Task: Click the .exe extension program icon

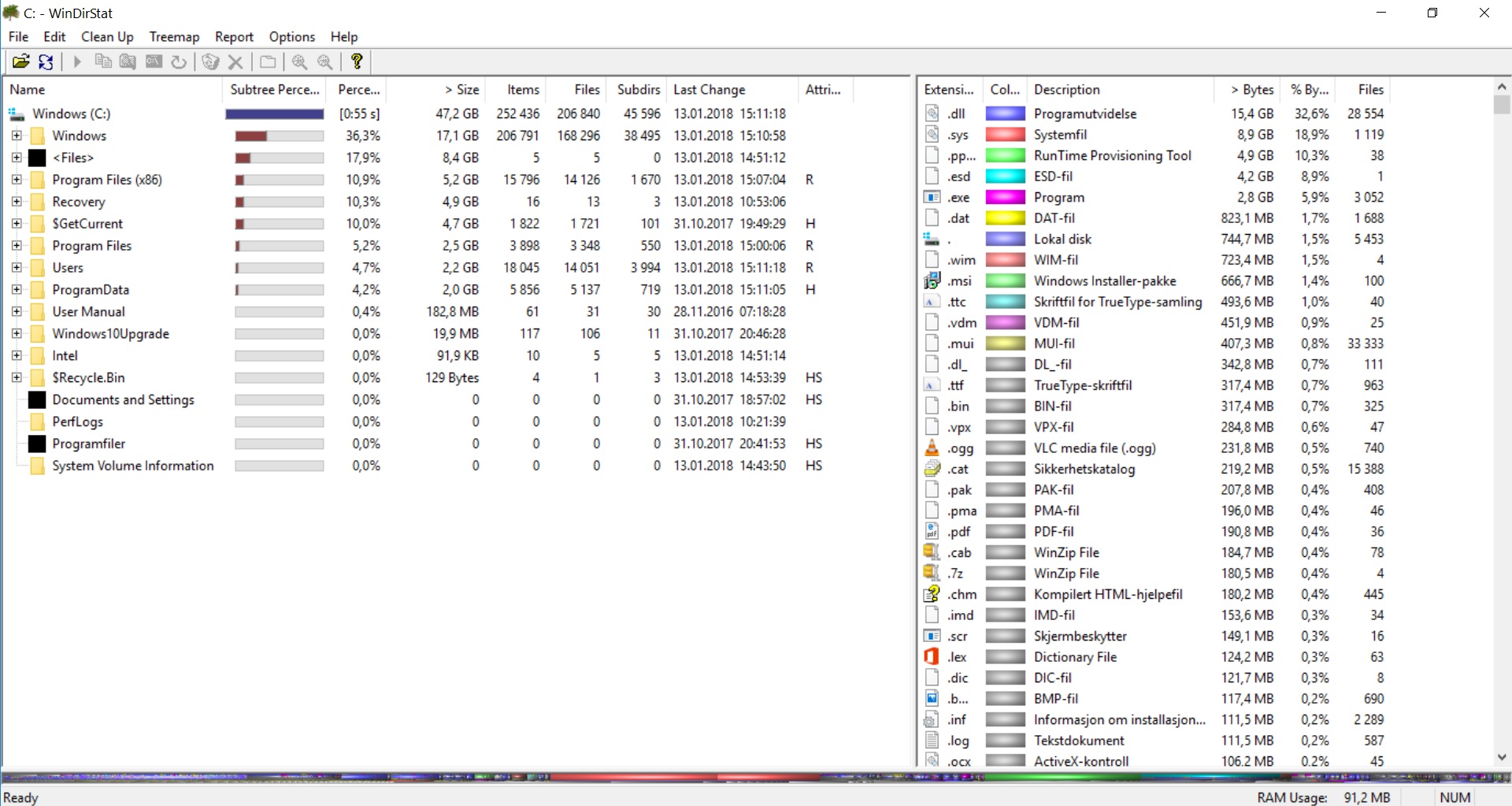Action: pos(932,197)
